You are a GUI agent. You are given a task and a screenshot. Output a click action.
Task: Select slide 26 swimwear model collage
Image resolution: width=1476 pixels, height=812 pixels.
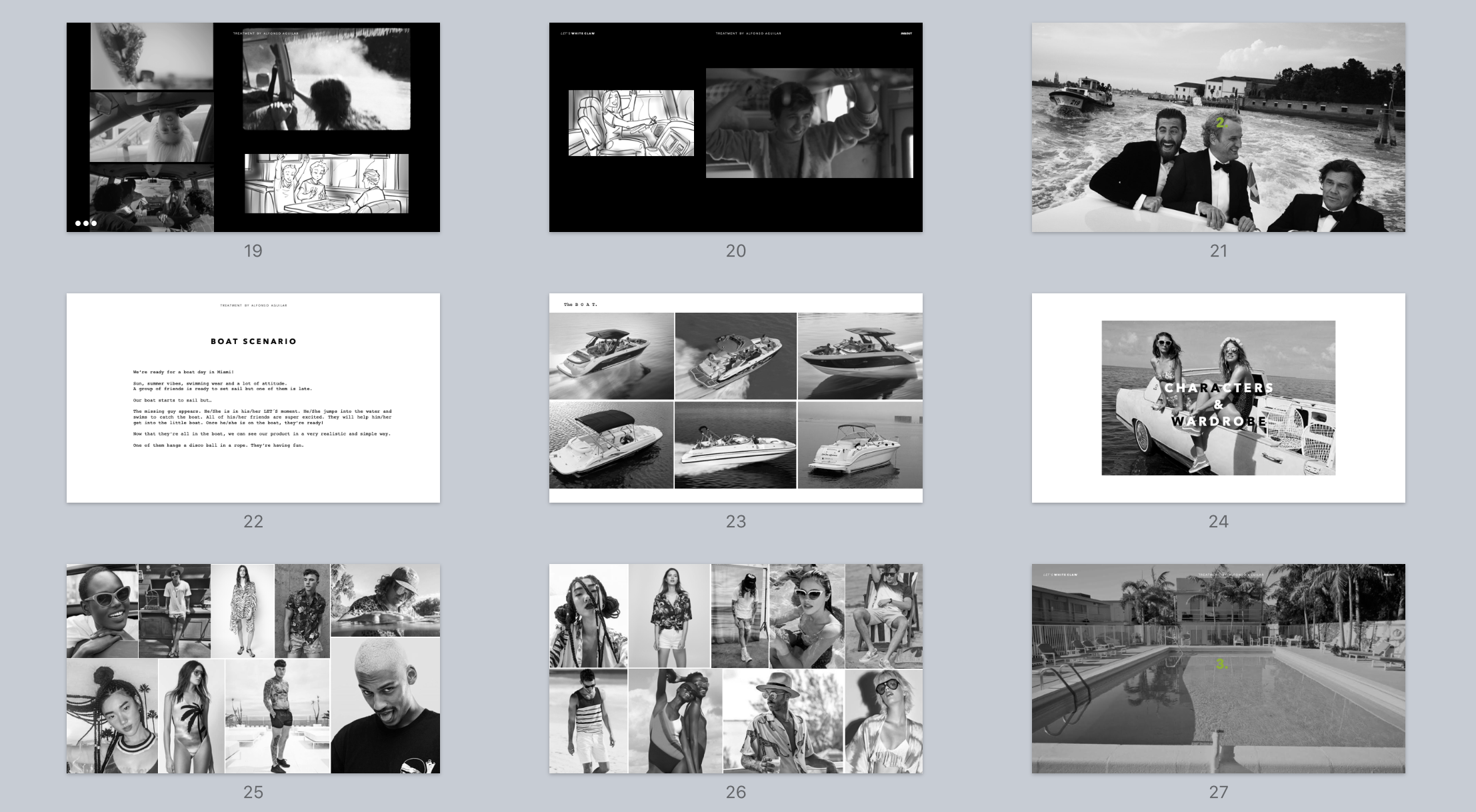pyautogui.click(x=735, y=669)
